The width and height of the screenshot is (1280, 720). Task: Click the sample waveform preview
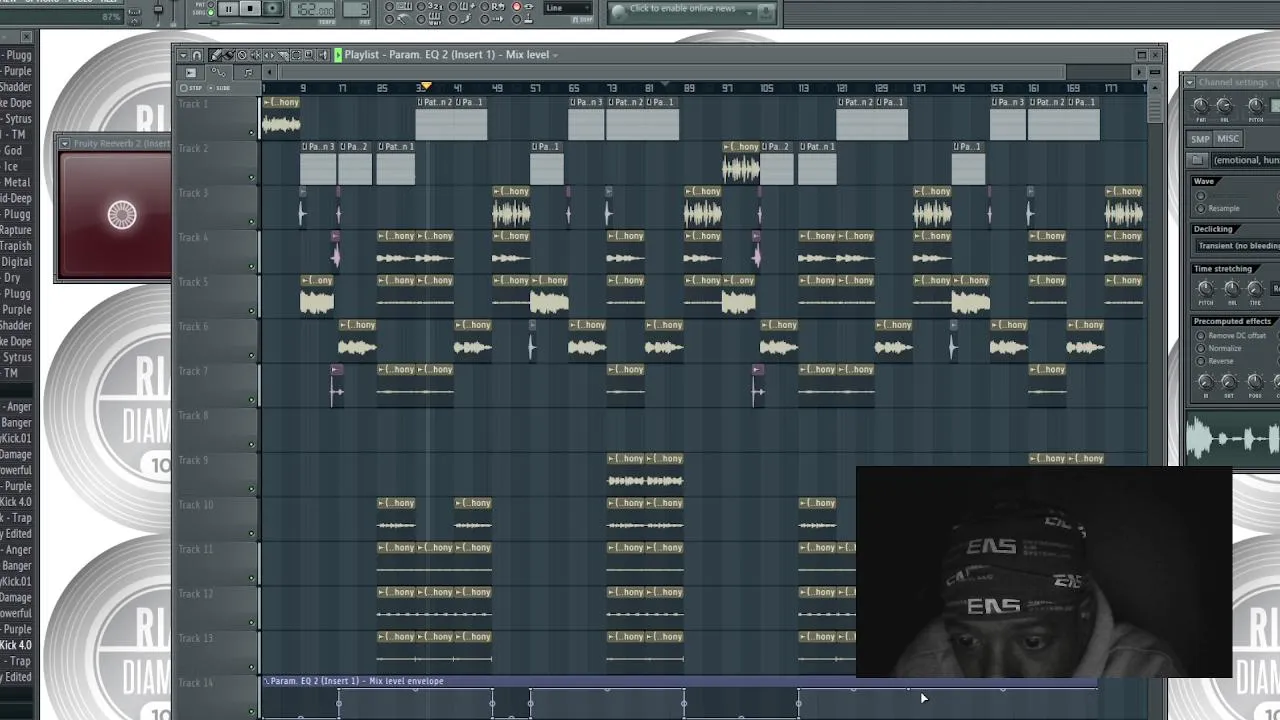click(x=1232, y=438)
